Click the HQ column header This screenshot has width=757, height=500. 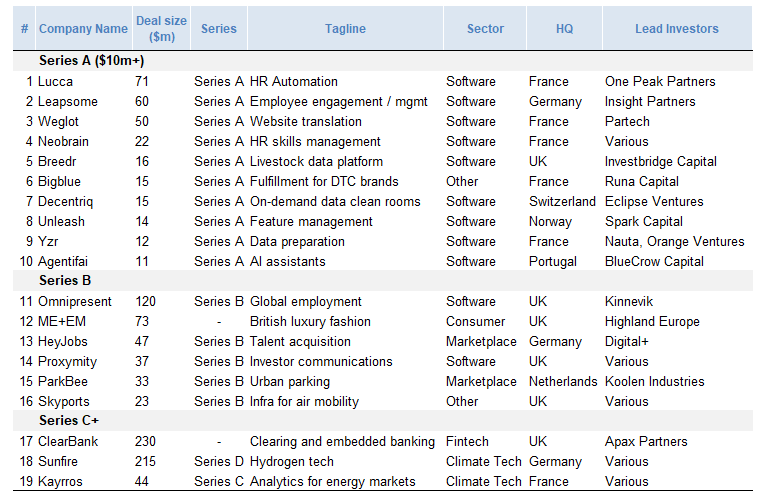click(x=564, y=29)
